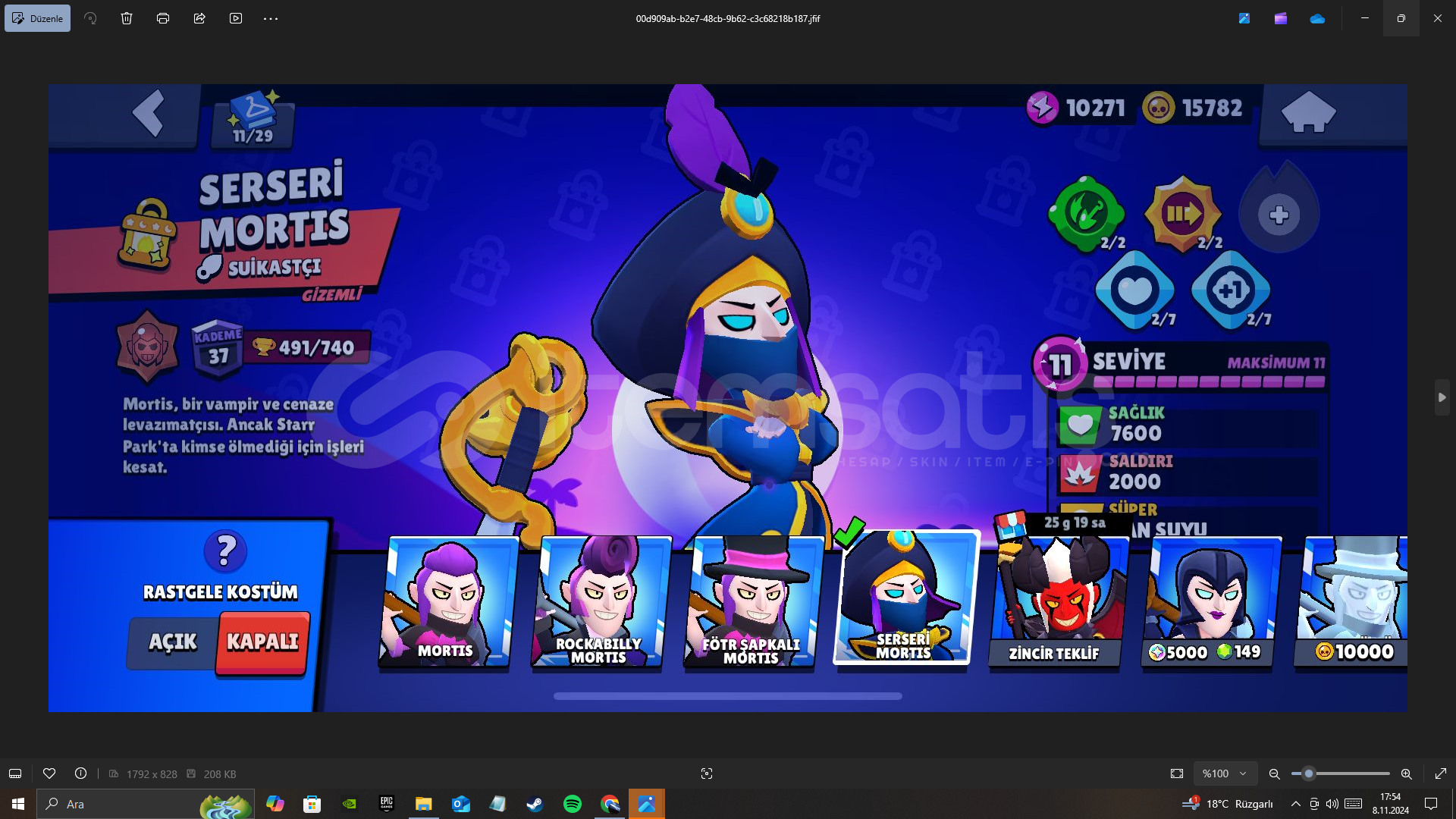Select the default Mortis skin
Screen dimensions: 1456x819
448,601
